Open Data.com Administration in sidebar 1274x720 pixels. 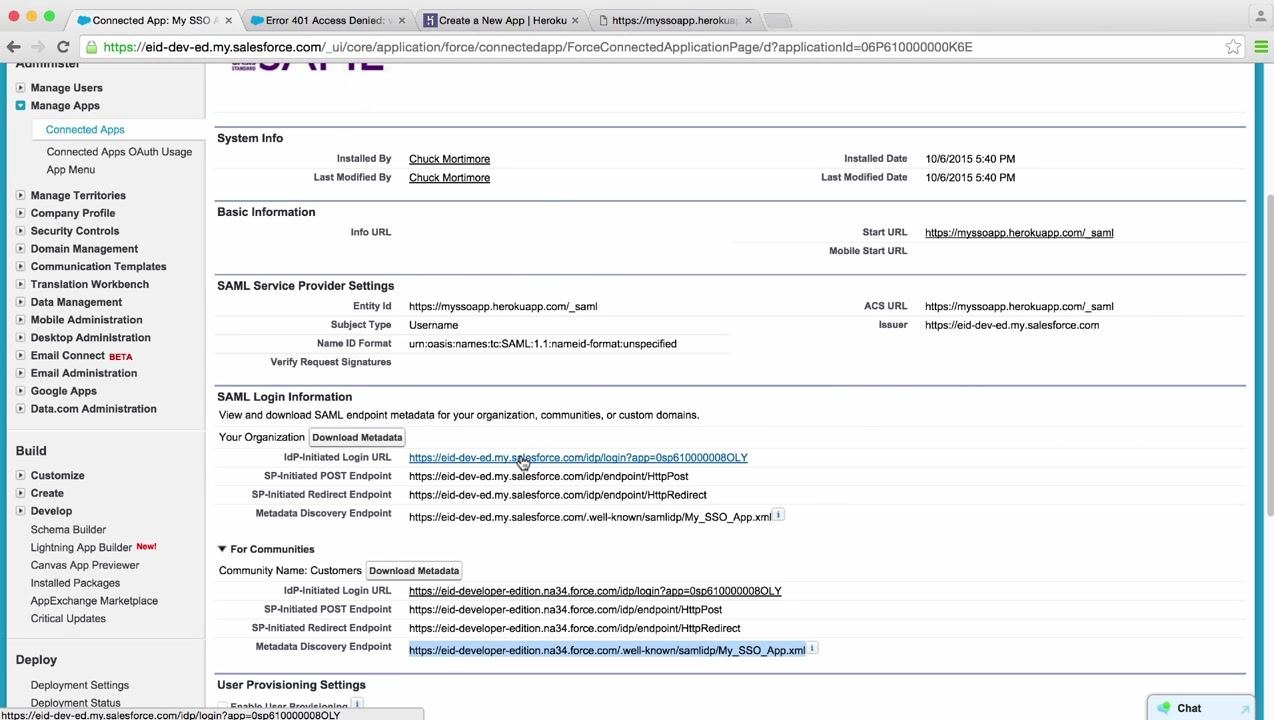(x=93, y=409)
